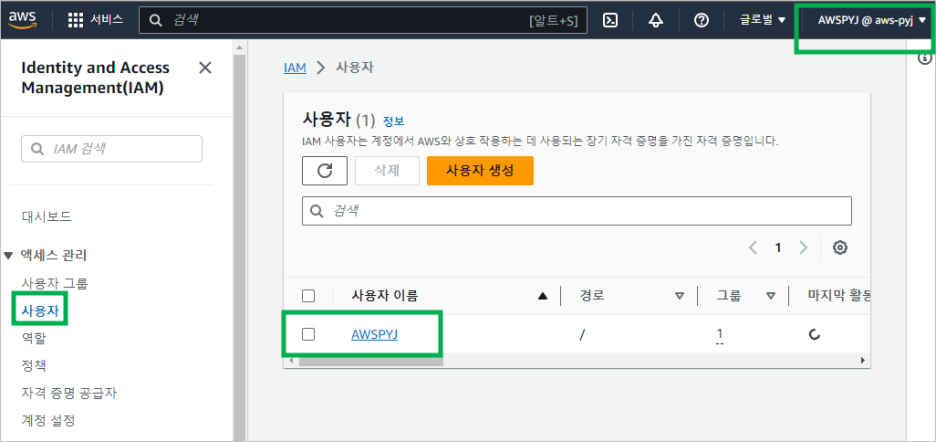Open 자격 증명 공급자 in the sidebar
The height and width of the screenshot is (442, 936).
(x=69, y=393)
